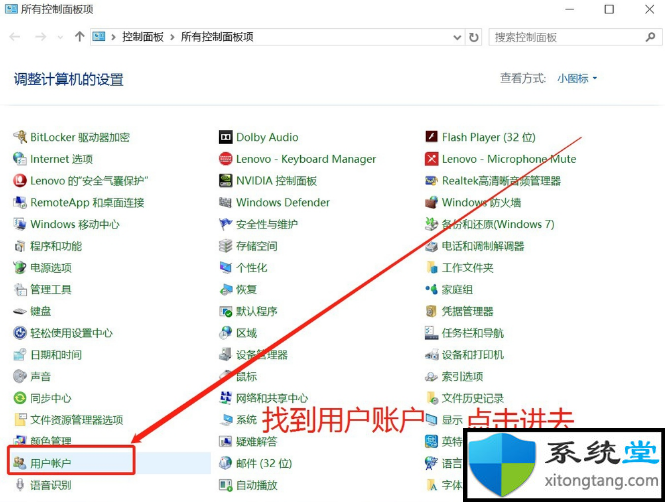Open the 声音 speaker icon
Image resolution: width=665 pixels, height=502 pixels.
[20, 376]
